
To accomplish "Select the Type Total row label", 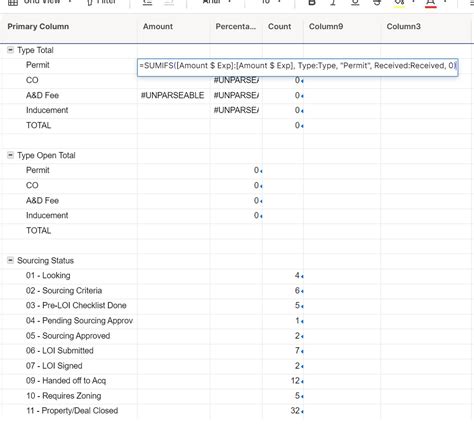I will pos(35,50).
